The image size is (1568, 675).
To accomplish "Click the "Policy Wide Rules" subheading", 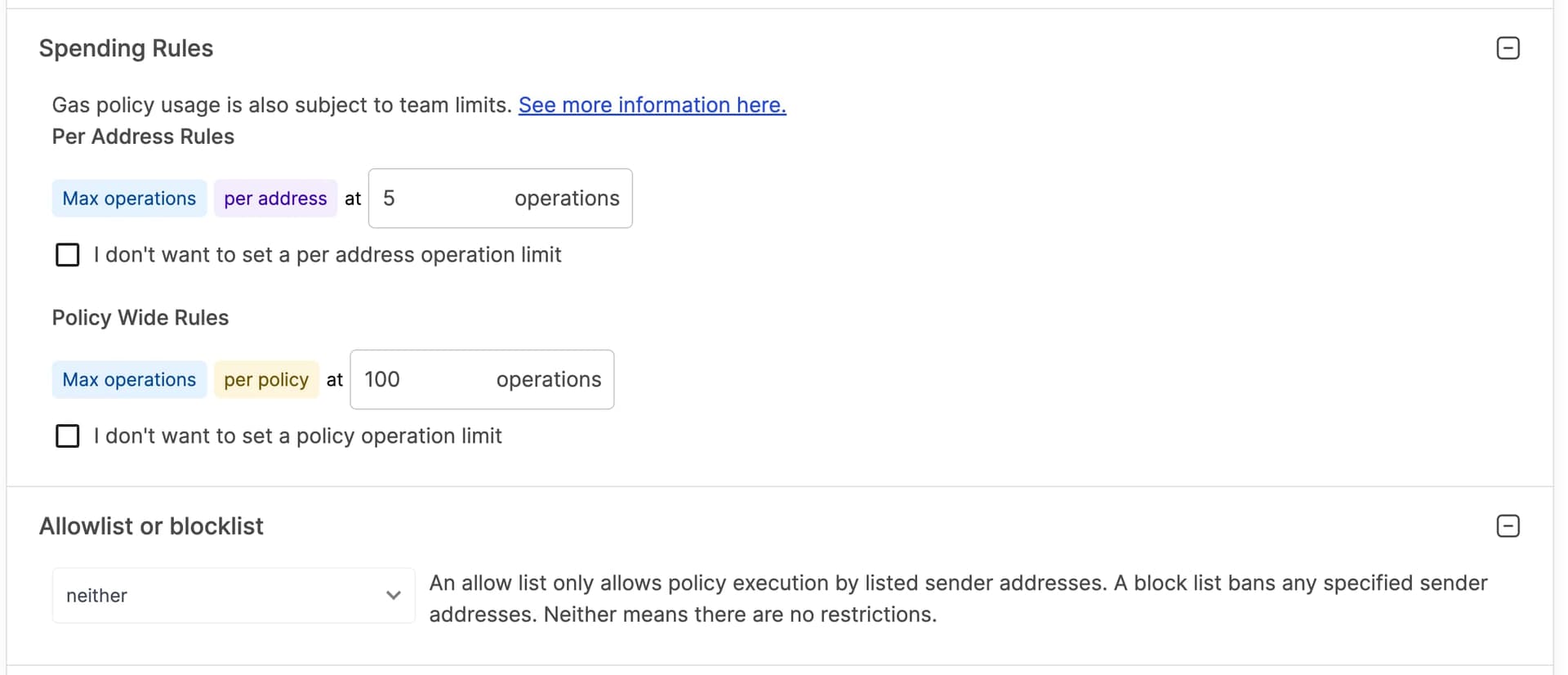I will (x=140, y=318).
